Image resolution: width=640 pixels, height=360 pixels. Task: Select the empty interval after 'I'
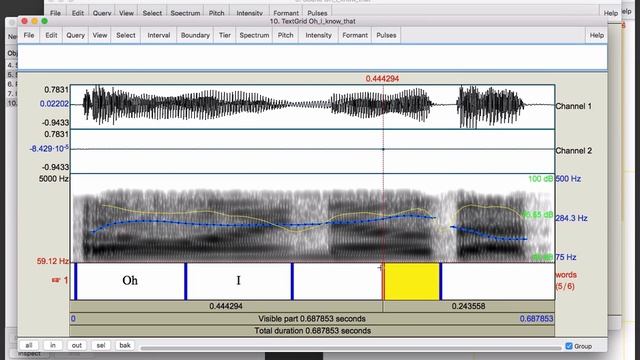tap(338, 281)
